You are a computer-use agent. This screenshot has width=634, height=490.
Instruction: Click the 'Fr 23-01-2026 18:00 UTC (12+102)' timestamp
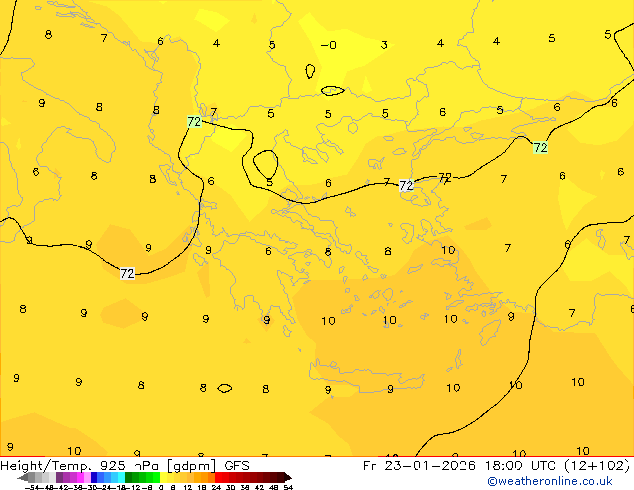pyautogui.click(x=496, y=466)
